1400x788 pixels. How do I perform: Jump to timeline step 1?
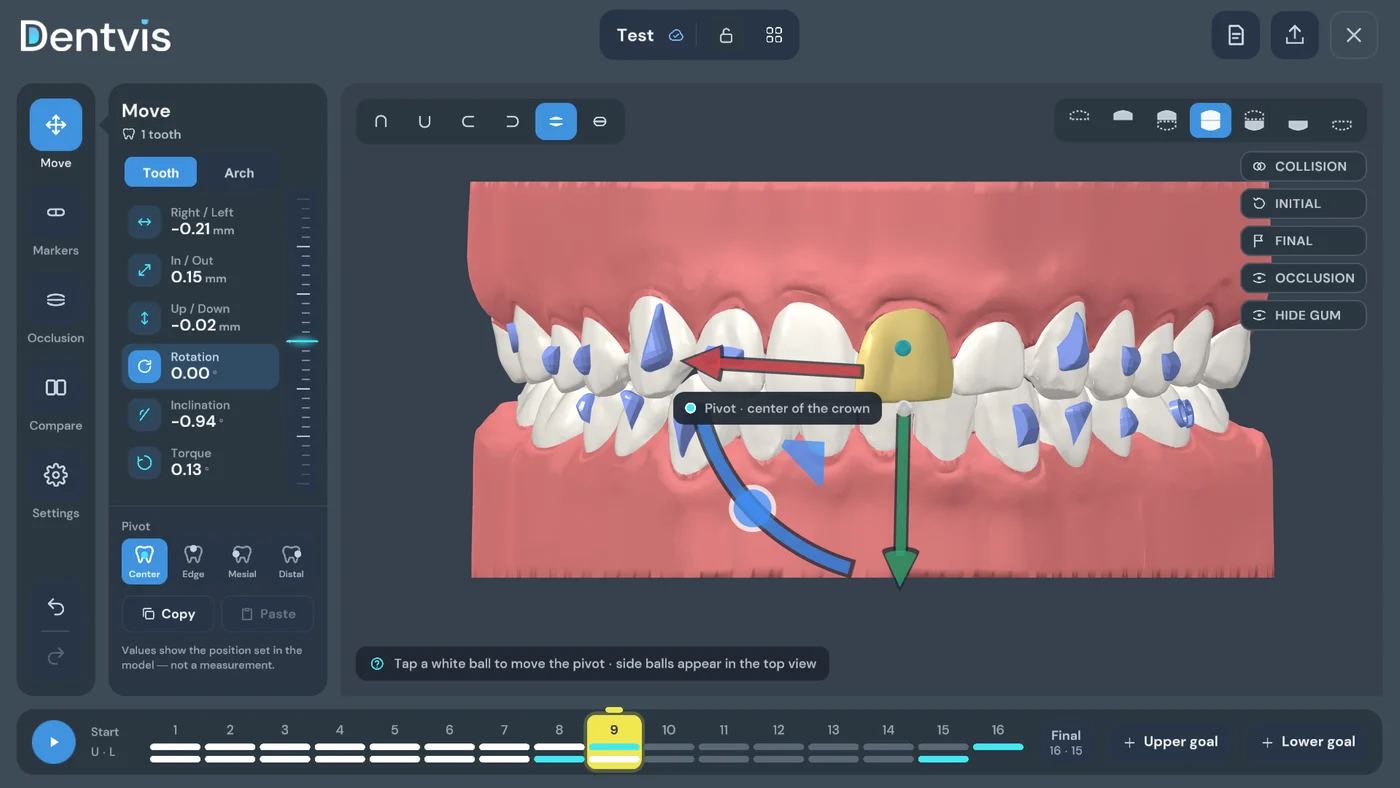[175, 742]
